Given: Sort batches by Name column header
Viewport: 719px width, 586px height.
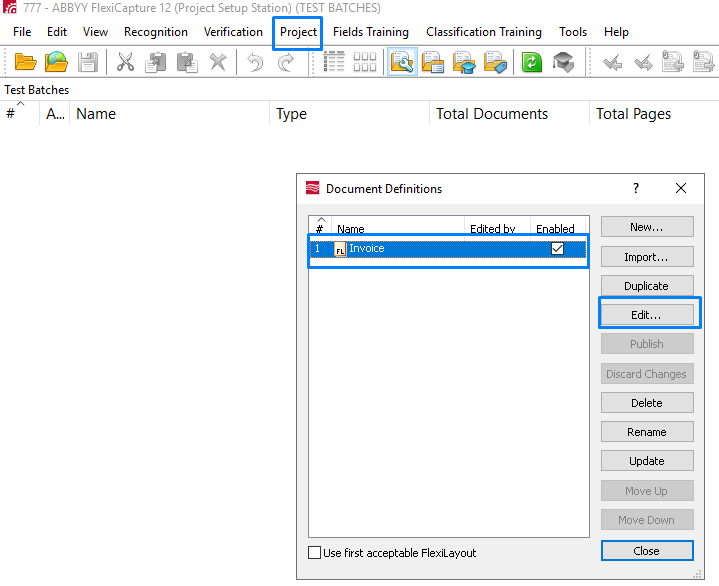Looking at the screenshot, I should 169,114.
